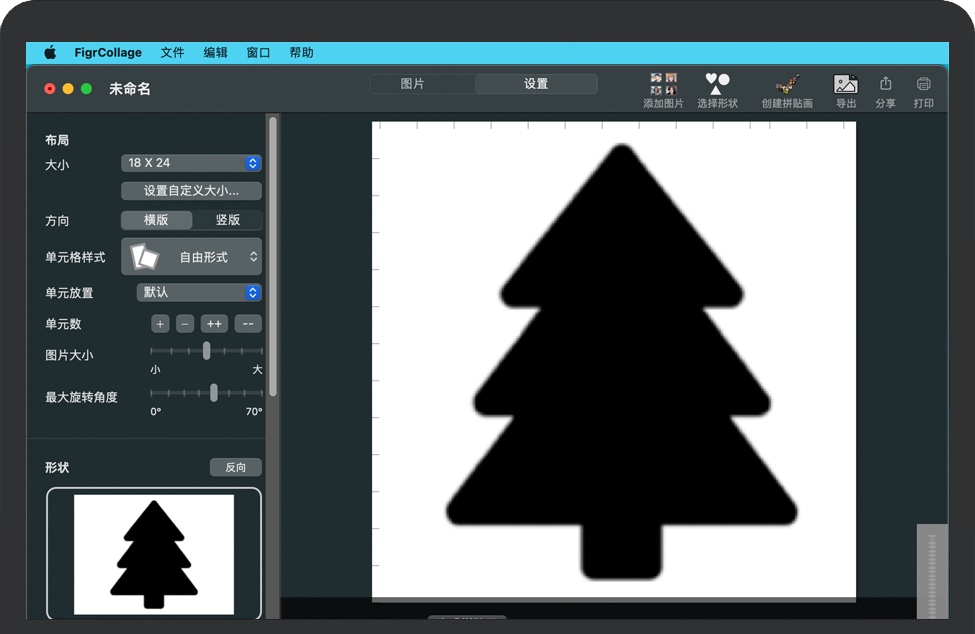
Task: Click the Print (打印) toolbar icon
Action: 923,85
